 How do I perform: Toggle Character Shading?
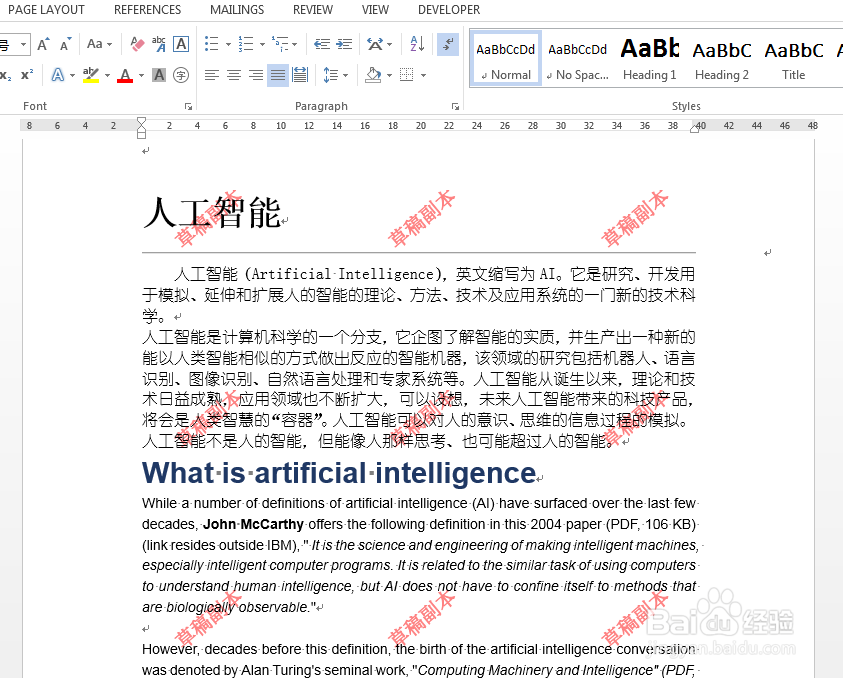[x=159, y=75]
